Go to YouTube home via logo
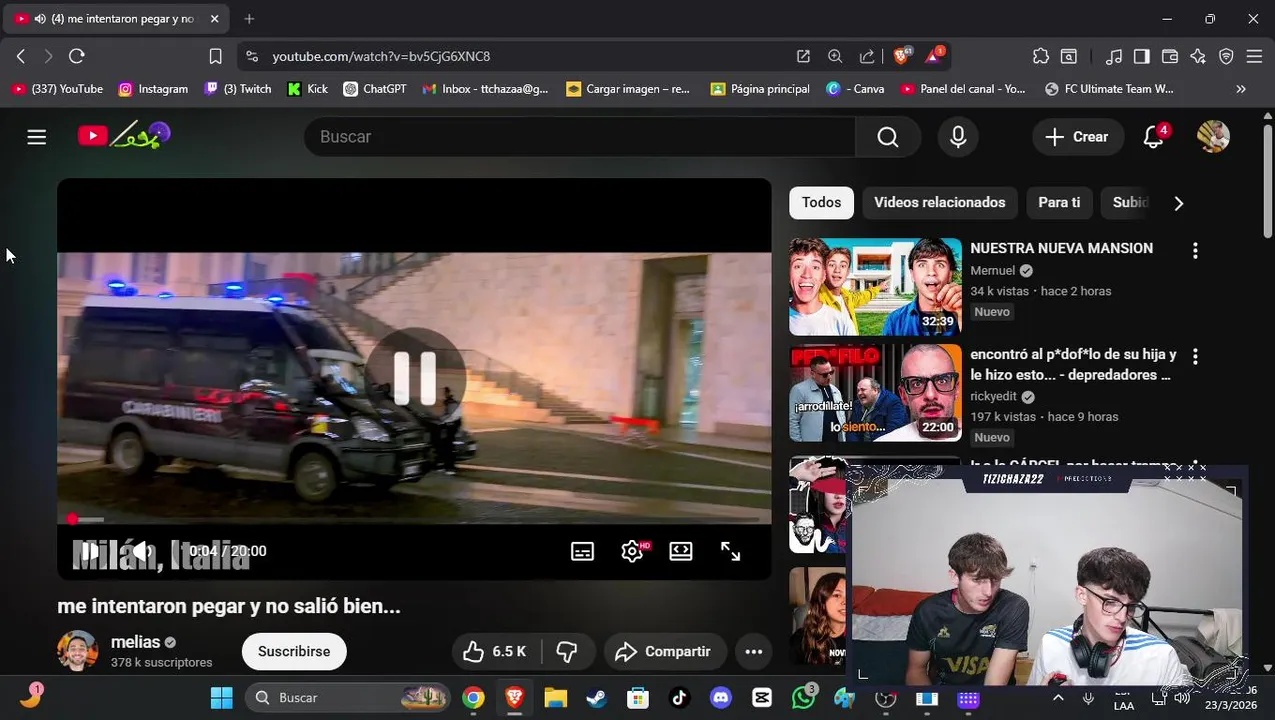Screen dimensions: 1275x720 pyautogui.click(x=124, y=136)
